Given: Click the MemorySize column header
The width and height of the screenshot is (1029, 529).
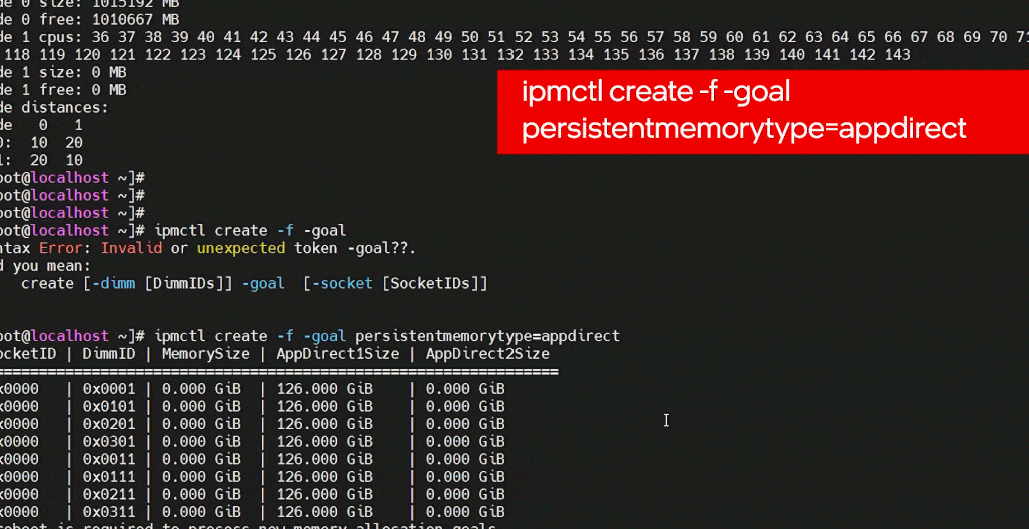Looking at the screenshot, I should click(x=205, y=354).
